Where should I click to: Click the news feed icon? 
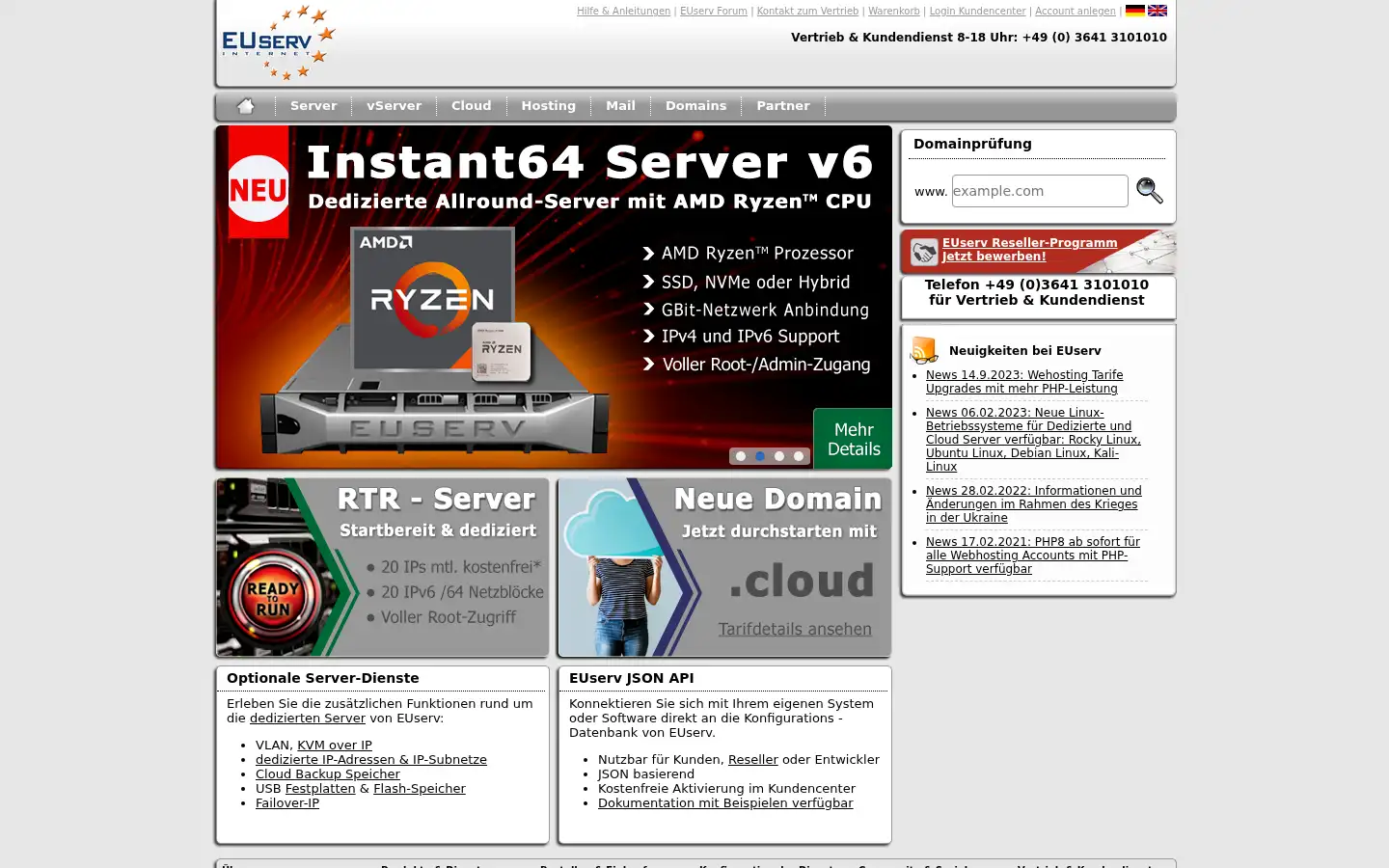pos(924,350)
